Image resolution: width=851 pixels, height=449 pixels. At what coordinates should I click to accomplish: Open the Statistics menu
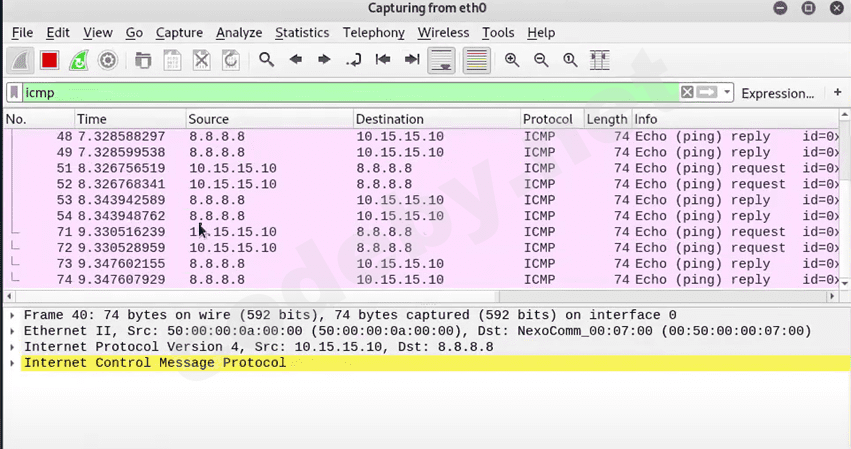tap(301, 33)
